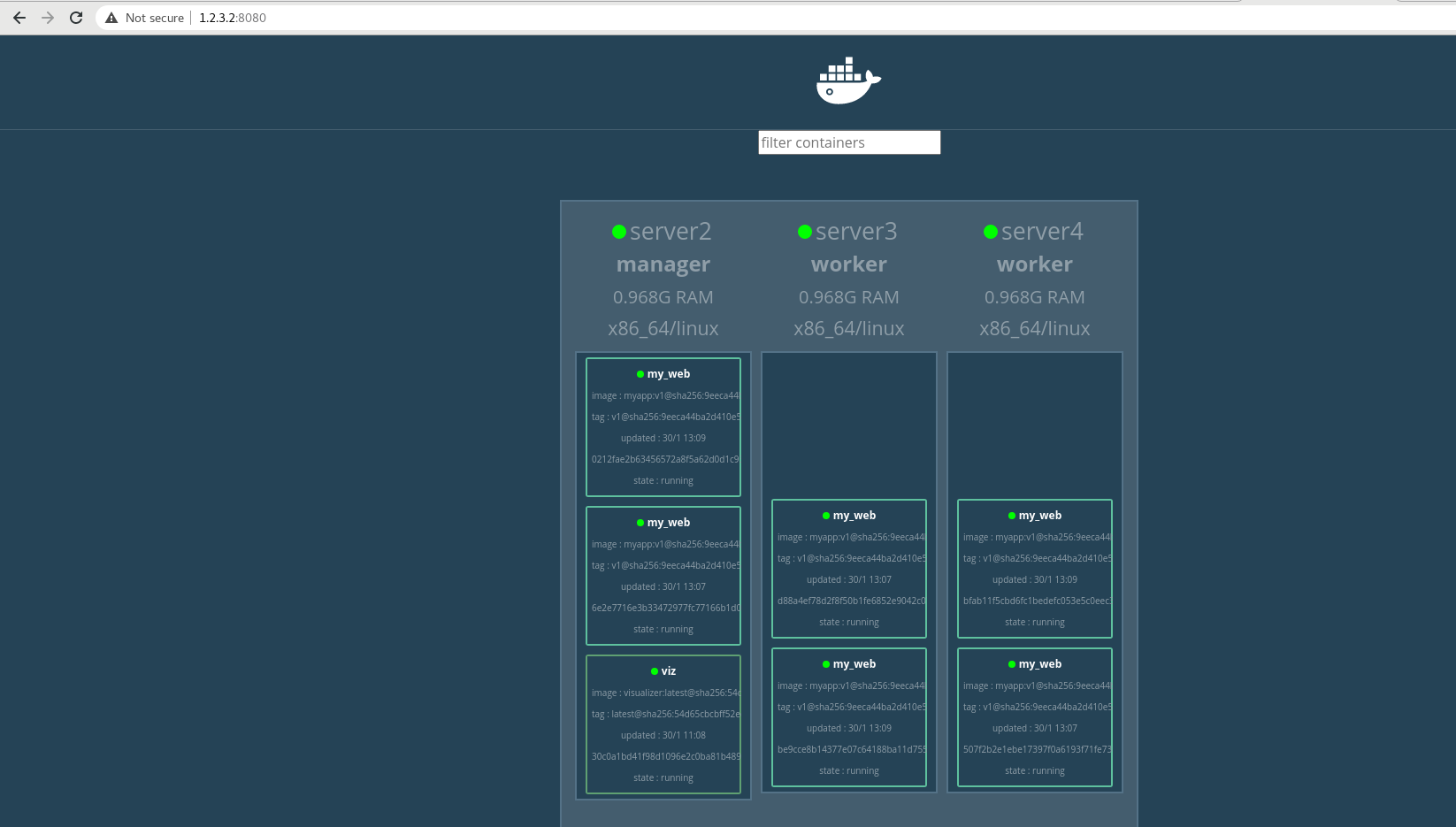
Task: Select the server3 worker heading
Action: (848, 264)
